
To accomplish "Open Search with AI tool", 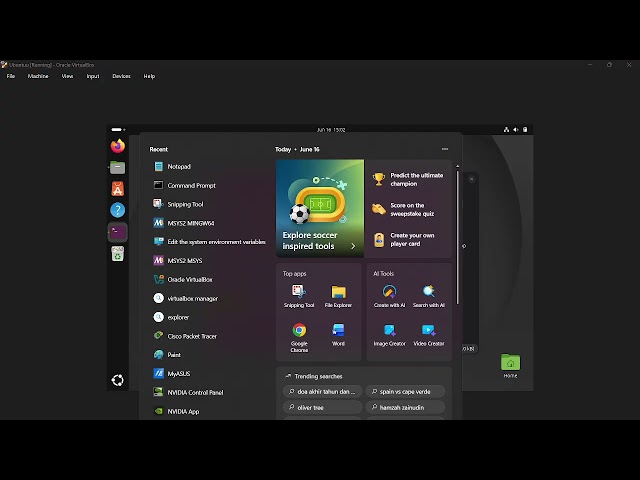I will pyautogui.click(x=429, y=296).
